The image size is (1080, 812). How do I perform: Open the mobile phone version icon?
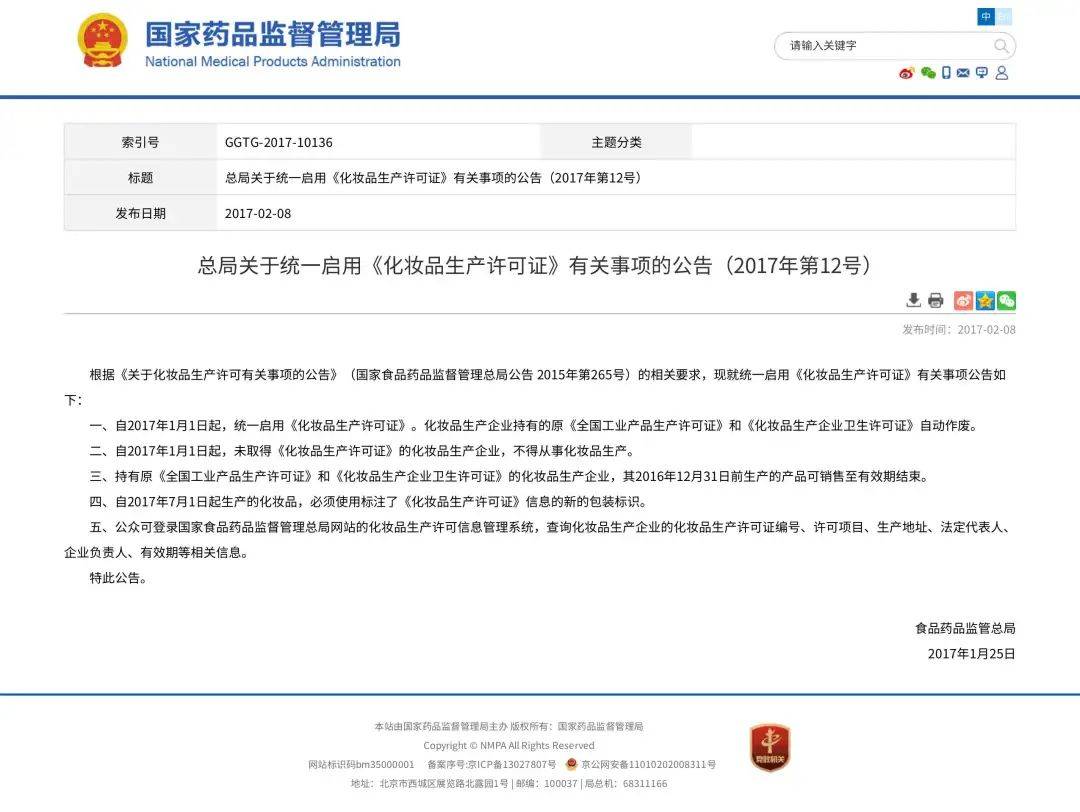click(946, 72)
